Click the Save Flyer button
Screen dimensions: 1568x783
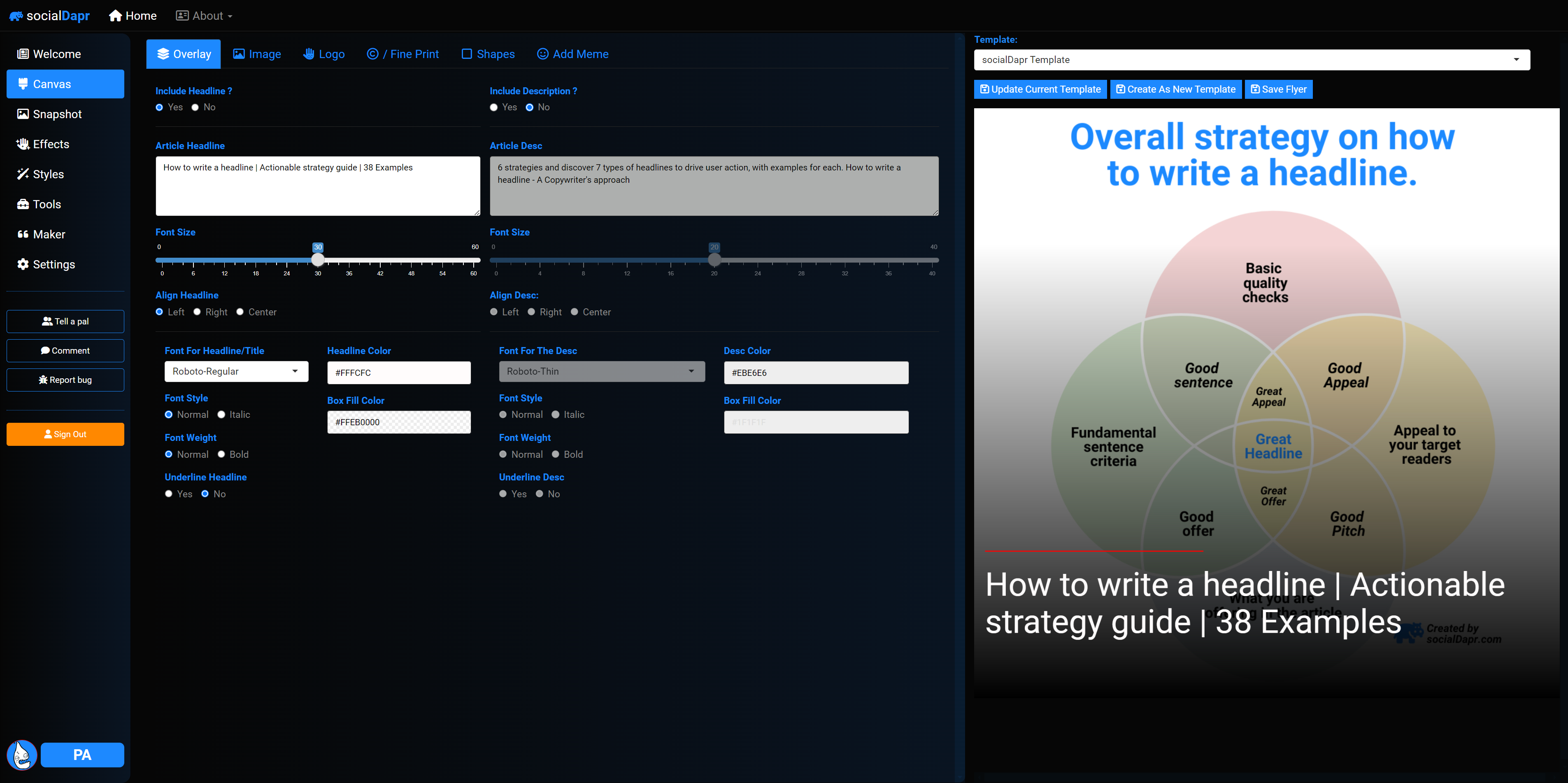[1278, 89]
